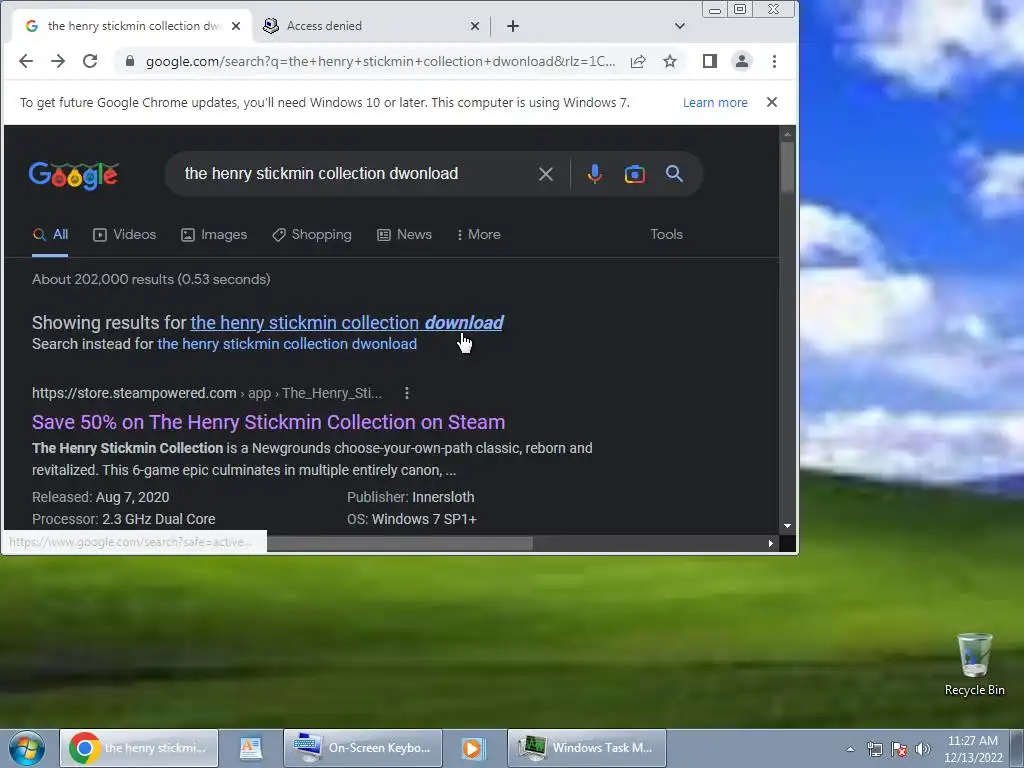Click the 'Released: Aug 7, 2020' text
This screenshot has width=1024, height=768.
point(101,498)
